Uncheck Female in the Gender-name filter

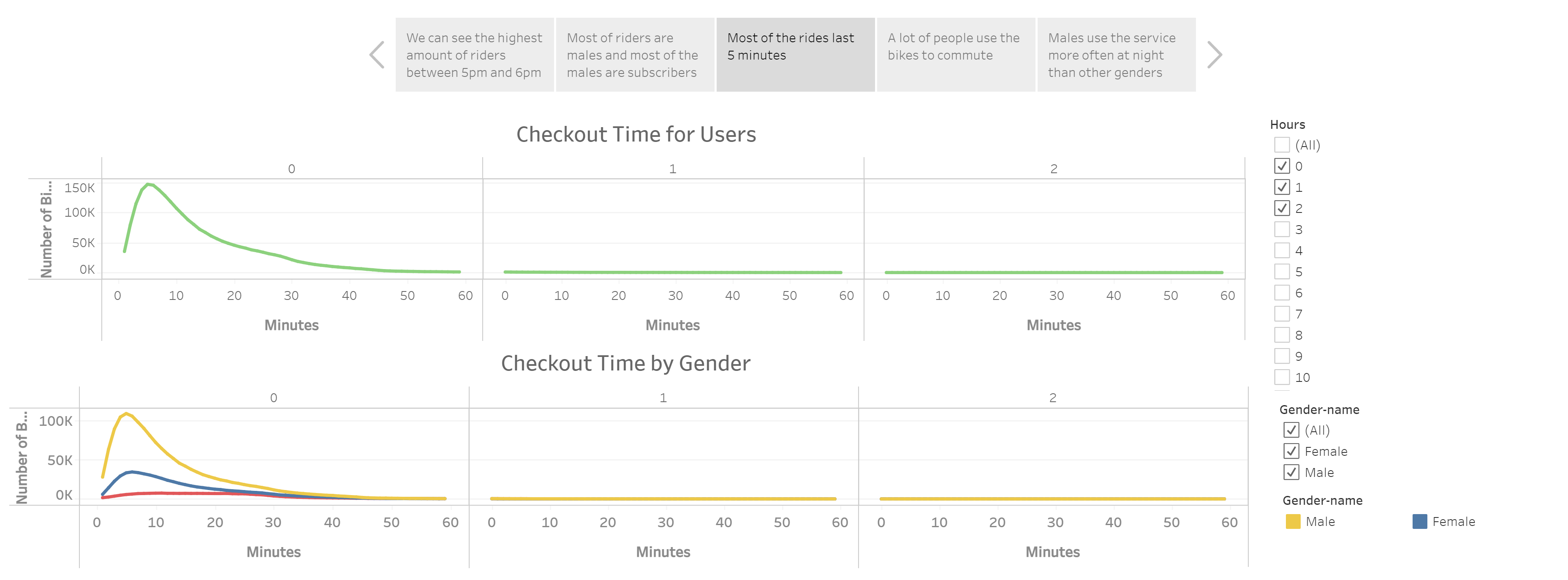(x=1292, y=451)
